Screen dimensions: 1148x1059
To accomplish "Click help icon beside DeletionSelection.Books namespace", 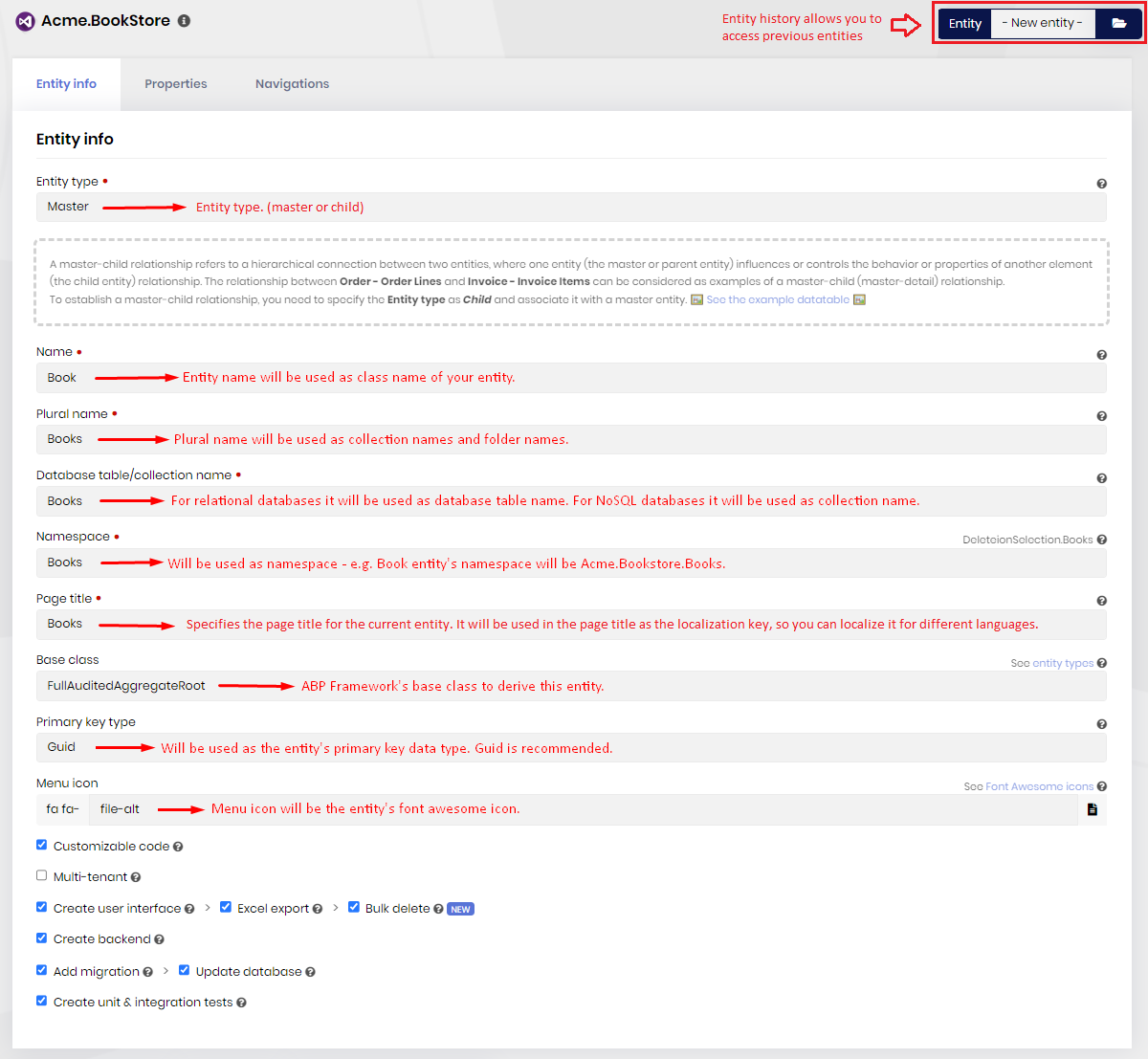I will coord(1102,540).
